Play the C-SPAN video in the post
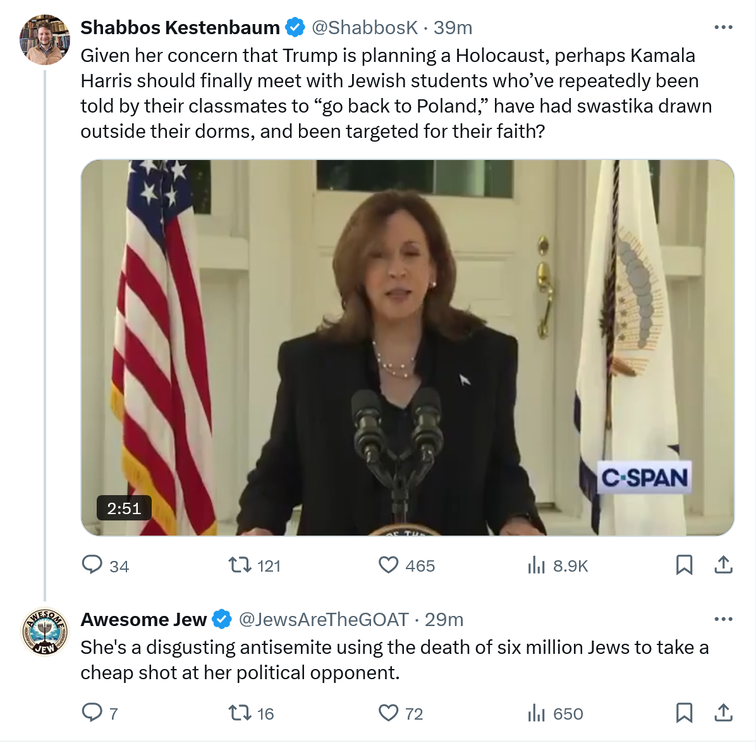 [407, 347]
